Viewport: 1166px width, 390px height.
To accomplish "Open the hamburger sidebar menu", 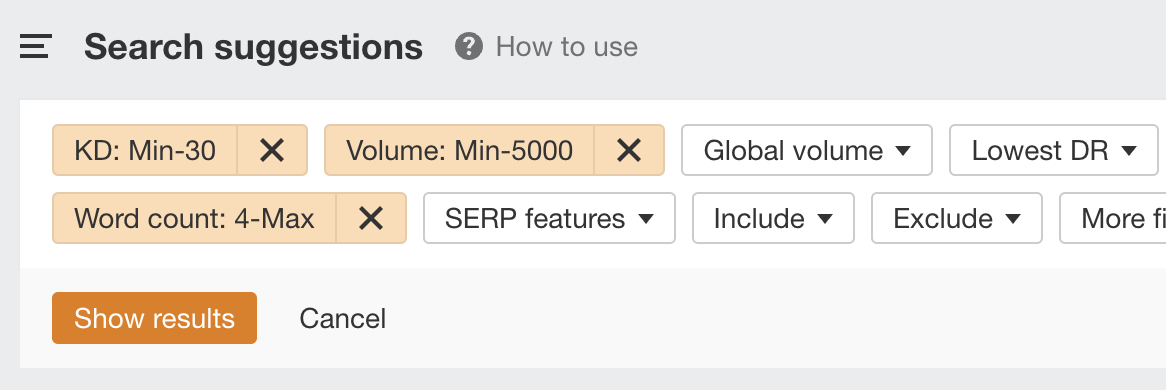I will point(35,46).
